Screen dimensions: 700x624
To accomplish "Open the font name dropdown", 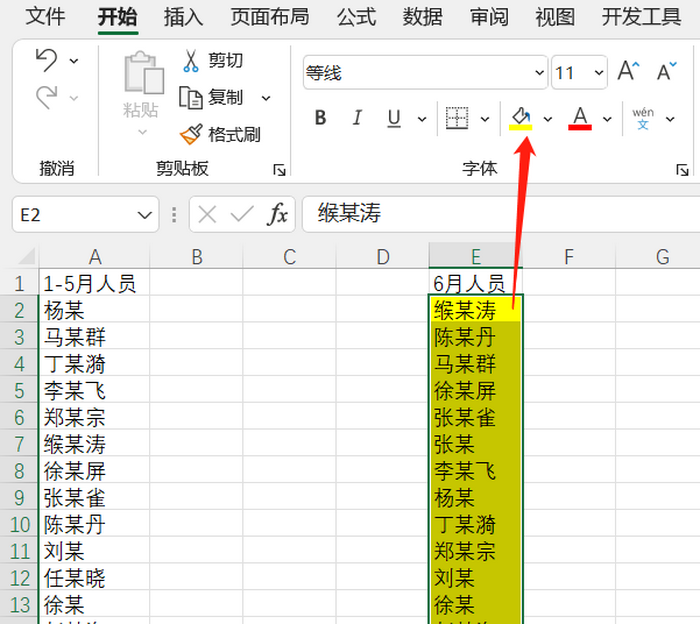I will tap(540, 72).
